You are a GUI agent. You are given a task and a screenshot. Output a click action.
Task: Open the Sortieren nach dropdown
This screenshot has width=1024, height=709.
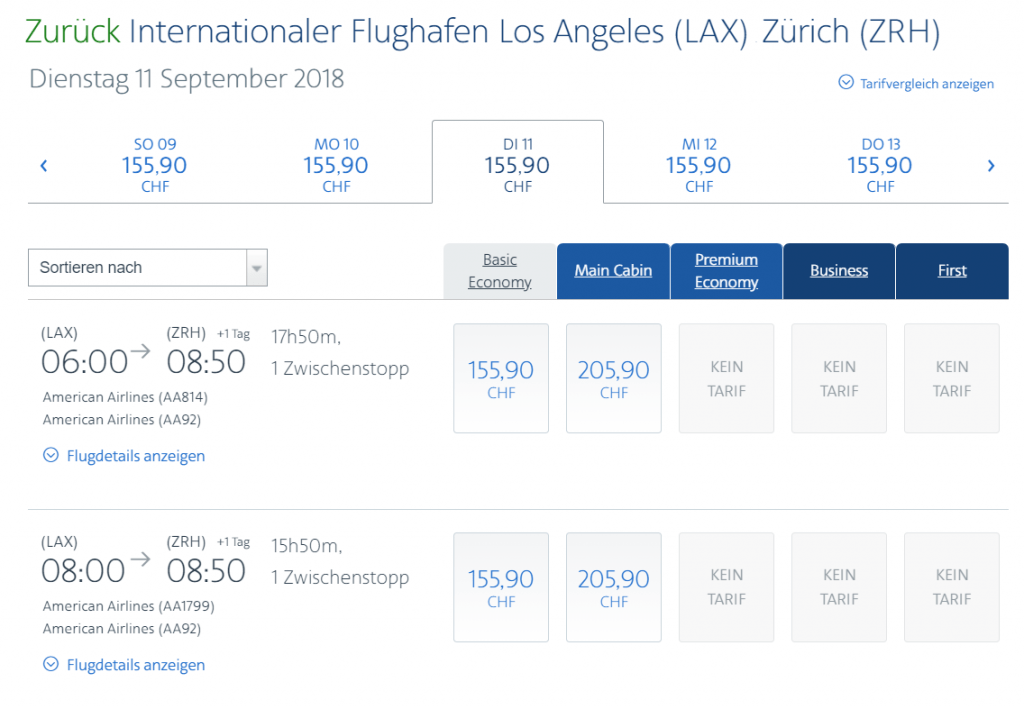tap(148, 268)
